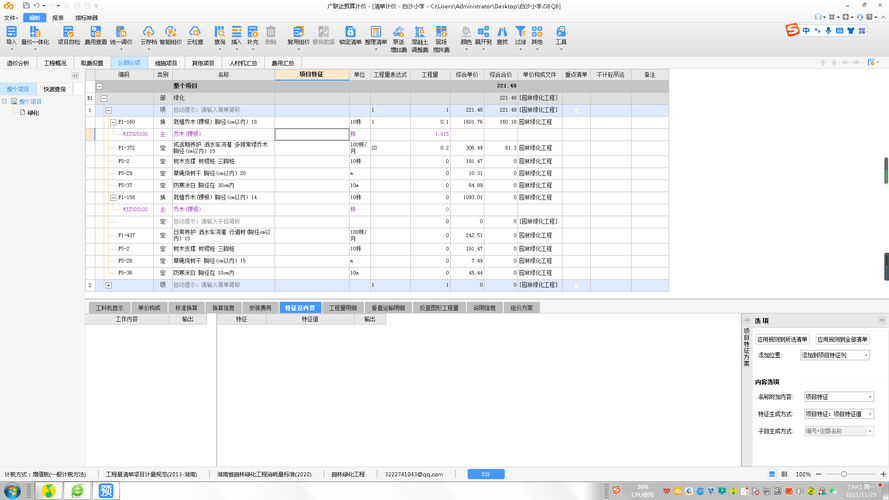Open the 项目自检 self-check tool

(69, 35)
